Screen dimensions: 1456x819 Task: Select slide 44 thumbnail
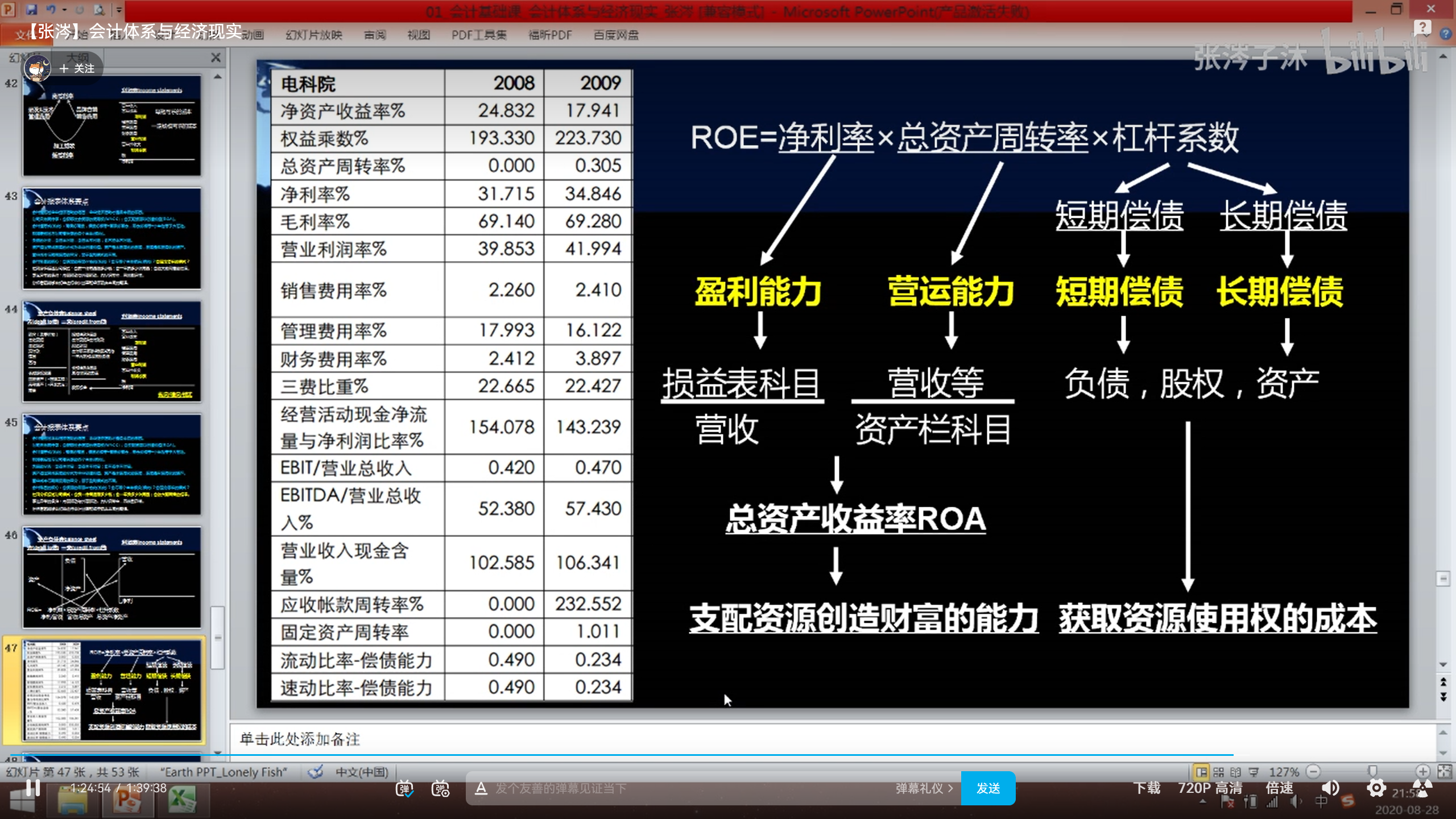(112, 351)
